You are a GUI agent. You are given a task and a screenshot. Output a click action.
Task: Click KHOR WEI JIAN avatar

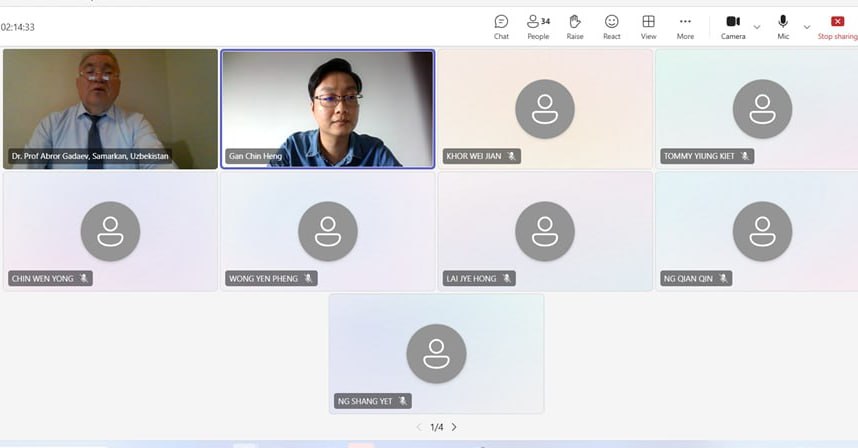tap(545, 109)
